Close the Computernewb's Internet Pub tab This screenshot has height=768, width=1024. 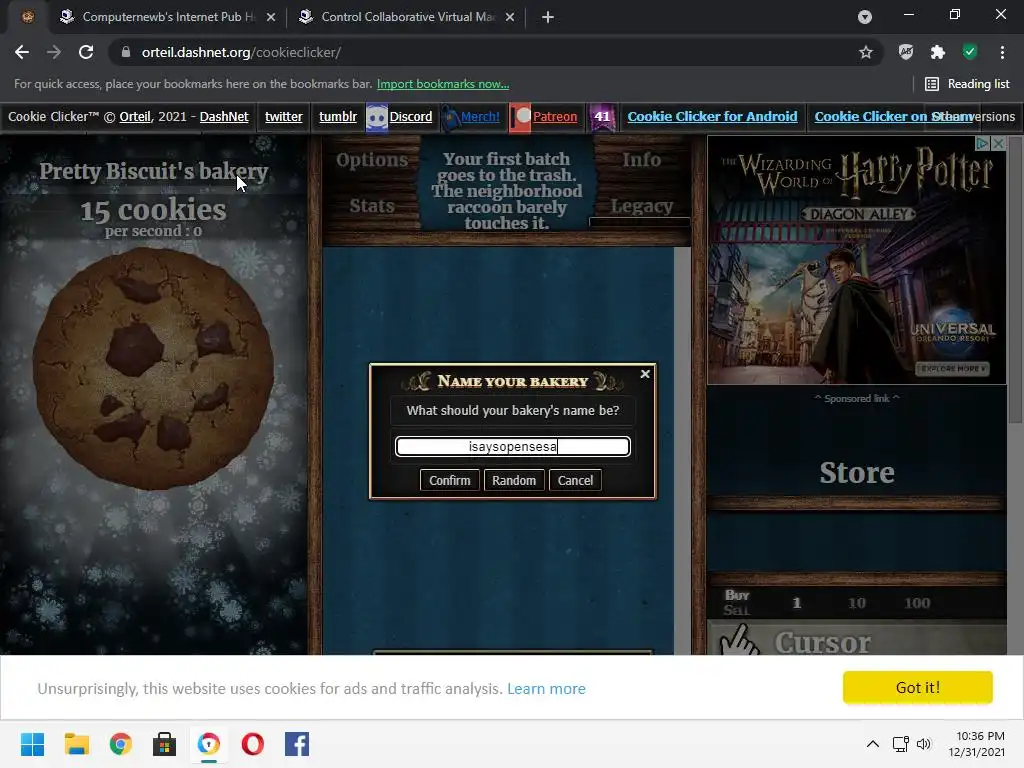271,17
